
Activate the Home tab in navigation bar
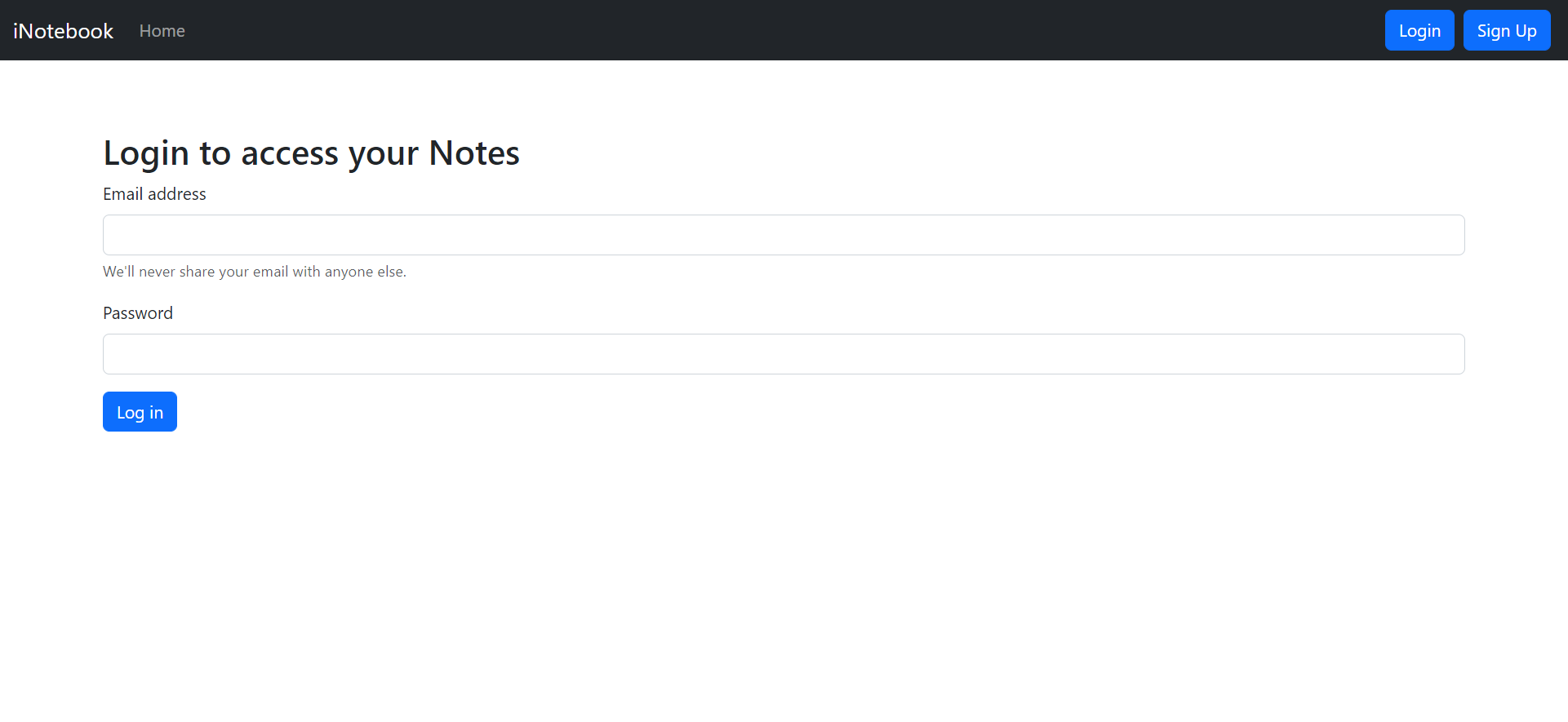[x=162, y=30]
